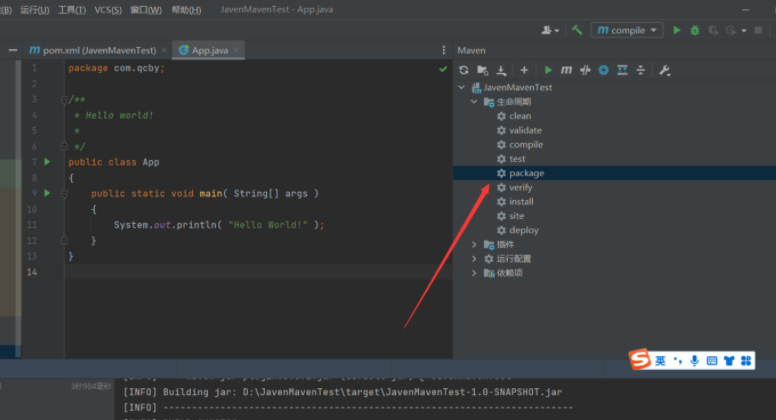Click the profiler run icon in top toolbar
776x420 pixels.
(x=731, y=31)
